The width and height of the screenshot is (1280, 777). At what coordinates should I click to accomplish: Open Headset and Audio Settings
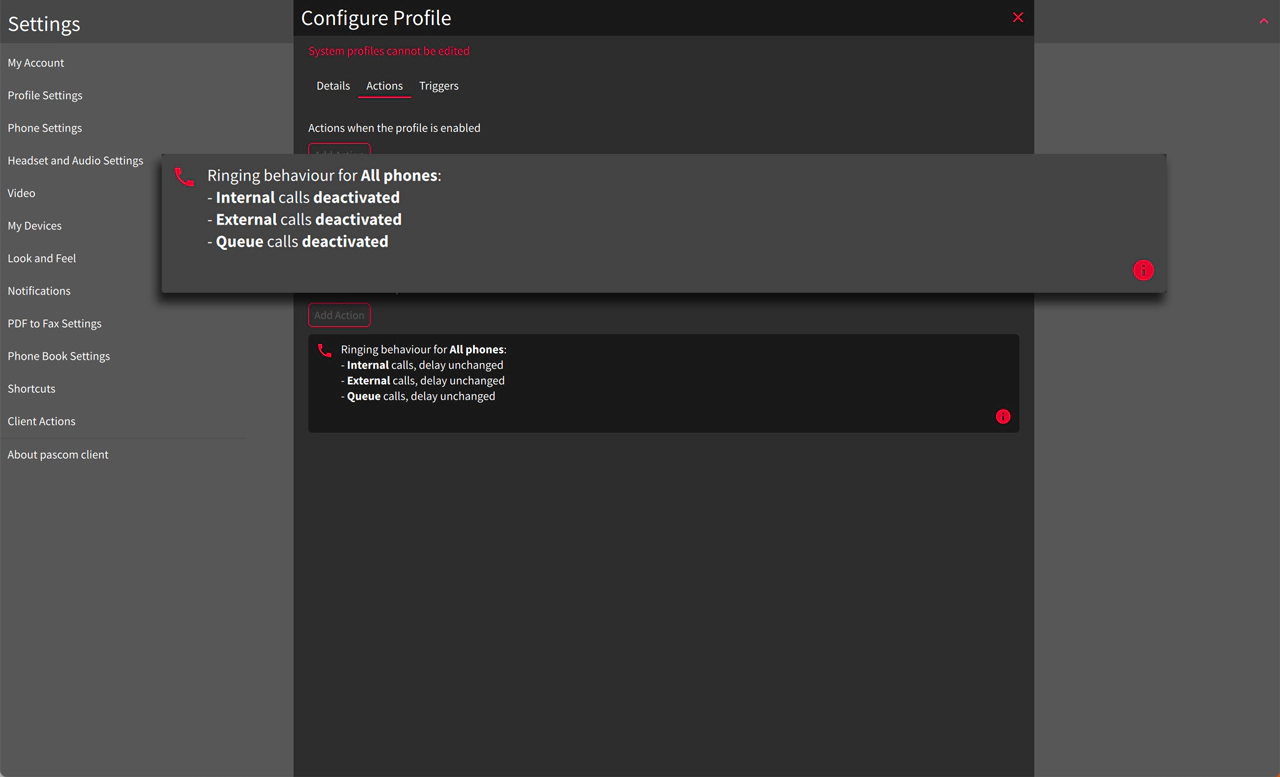tap(75, 160)
